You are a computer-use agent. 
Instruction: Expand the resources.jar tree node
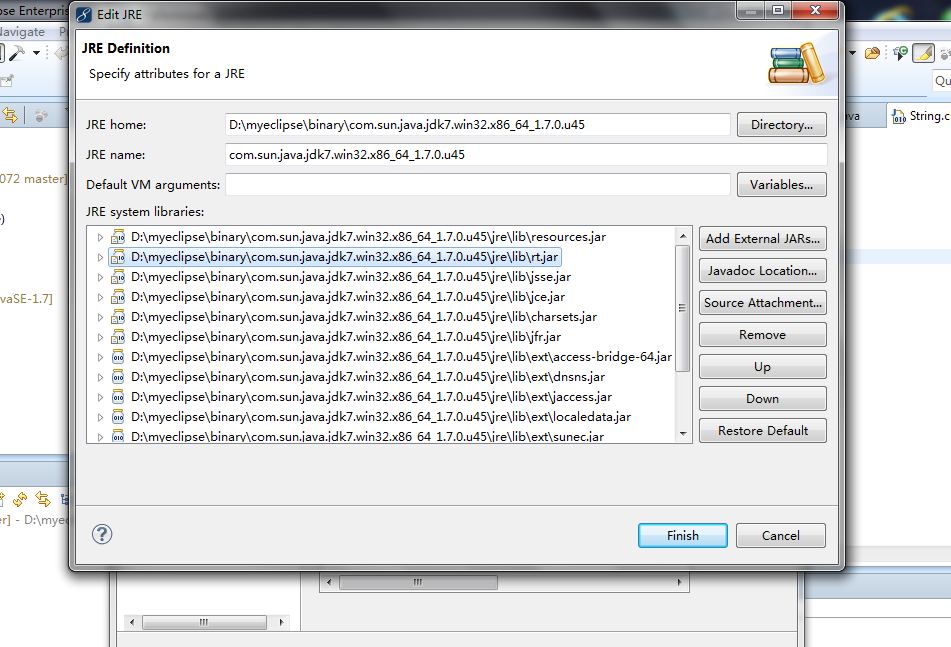point(100,237)
